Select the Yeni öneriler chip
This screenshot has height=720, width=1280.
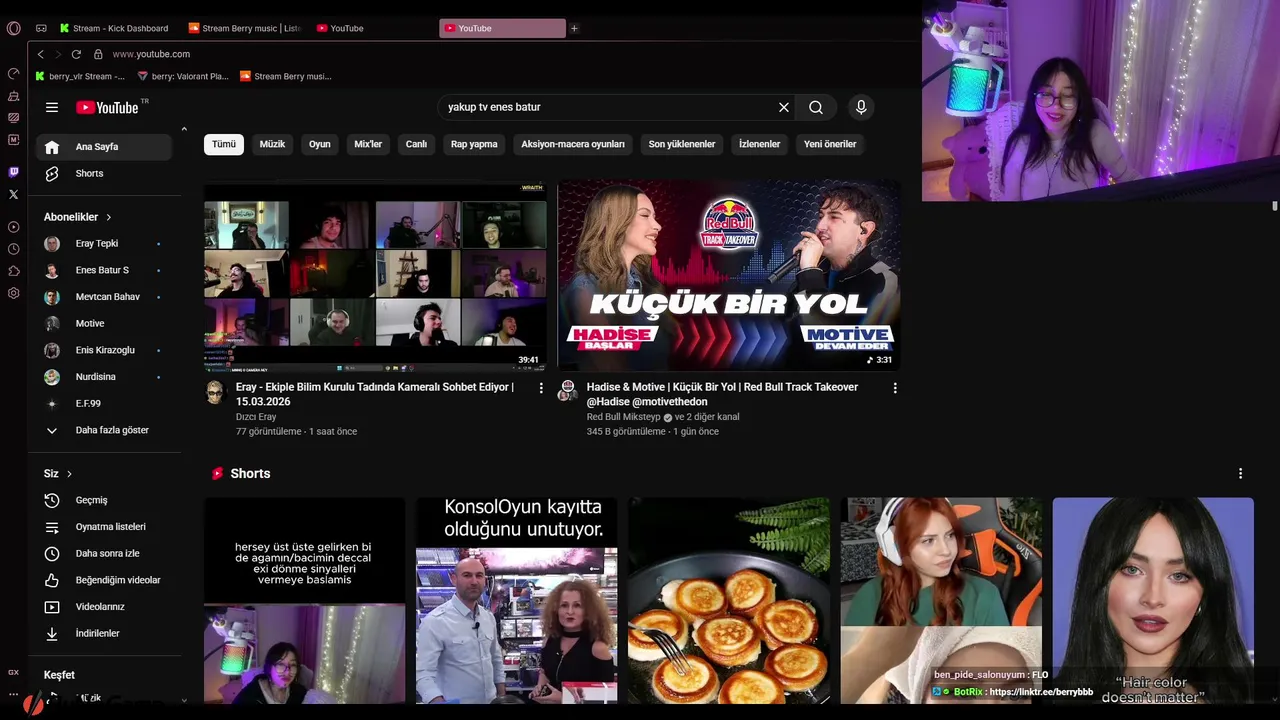pos(830,144)
